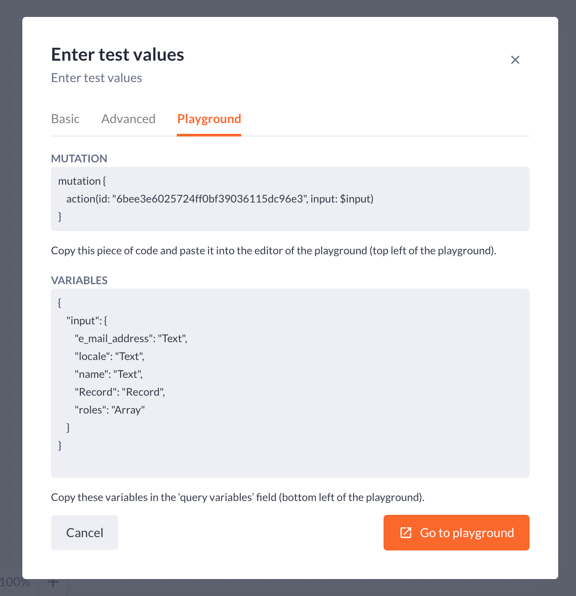576x596 pixels.
Task: Click the "e_mail_address" variable line
Action: (x=131, y=338)
